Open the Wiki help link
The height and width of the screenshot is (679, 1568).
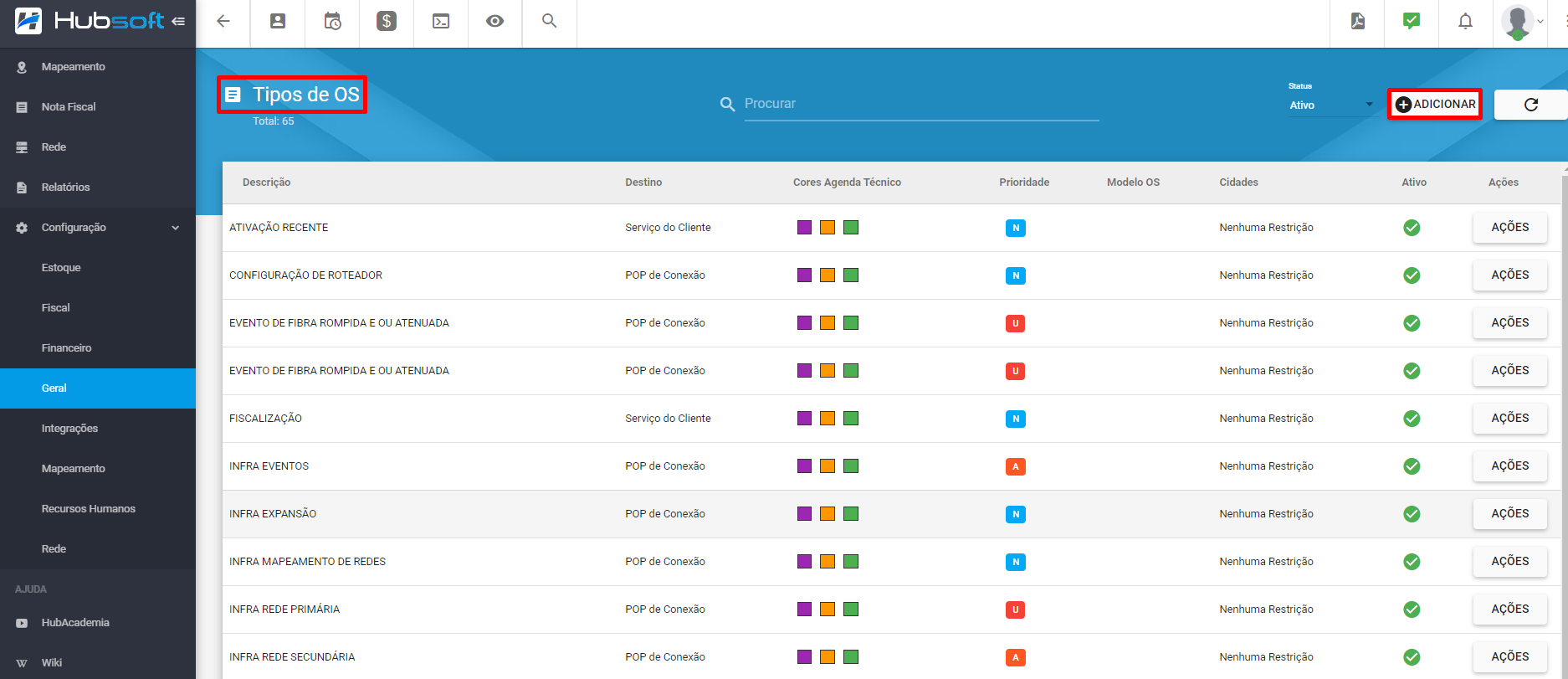[98, 662]
